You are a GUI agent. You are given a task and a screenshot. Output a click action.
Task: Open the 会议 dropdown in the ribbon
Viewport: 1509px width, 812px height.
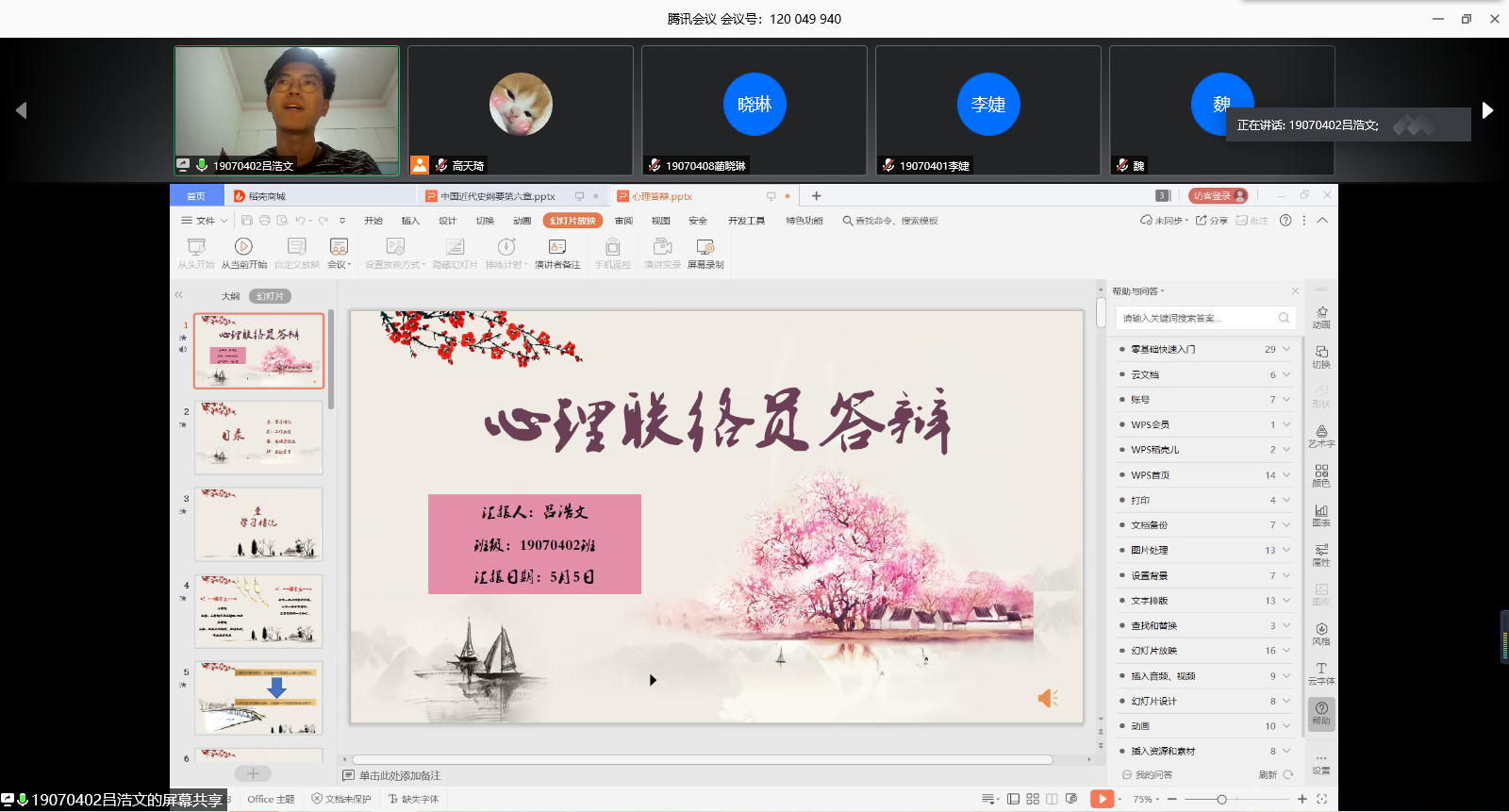point(339,252)
